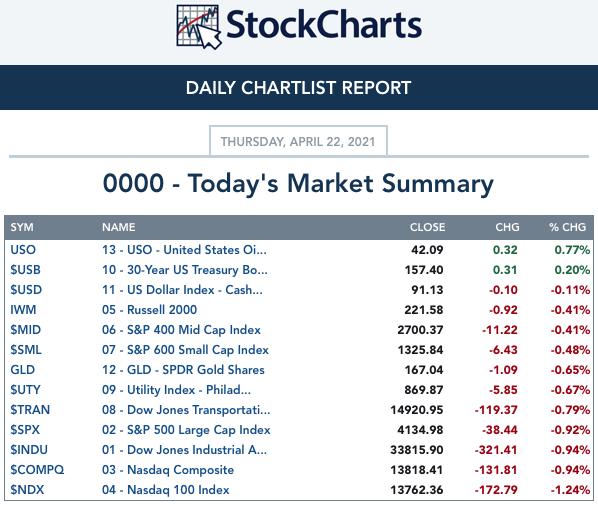Open 13 - USO United States Oil chart

(184, 250)
